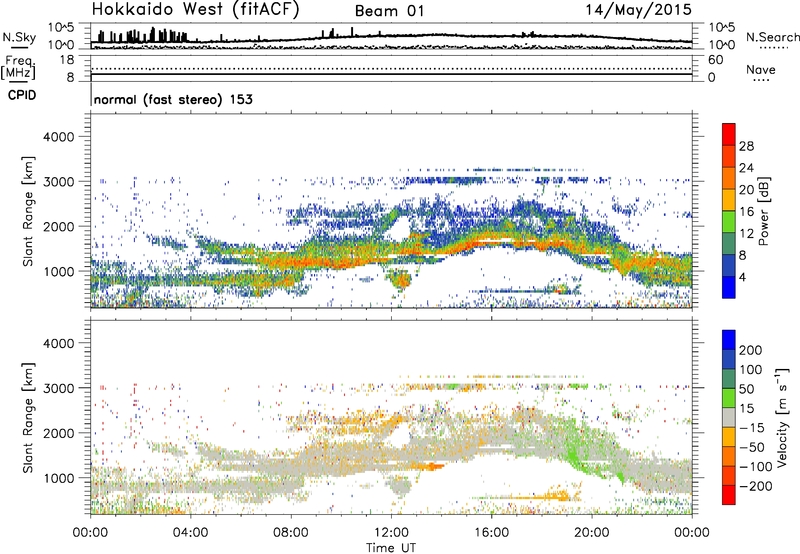Pick the red bottom velocity colorbar segment
The image size is (800, 554).
pyautogui.click(x=729, y=495)
